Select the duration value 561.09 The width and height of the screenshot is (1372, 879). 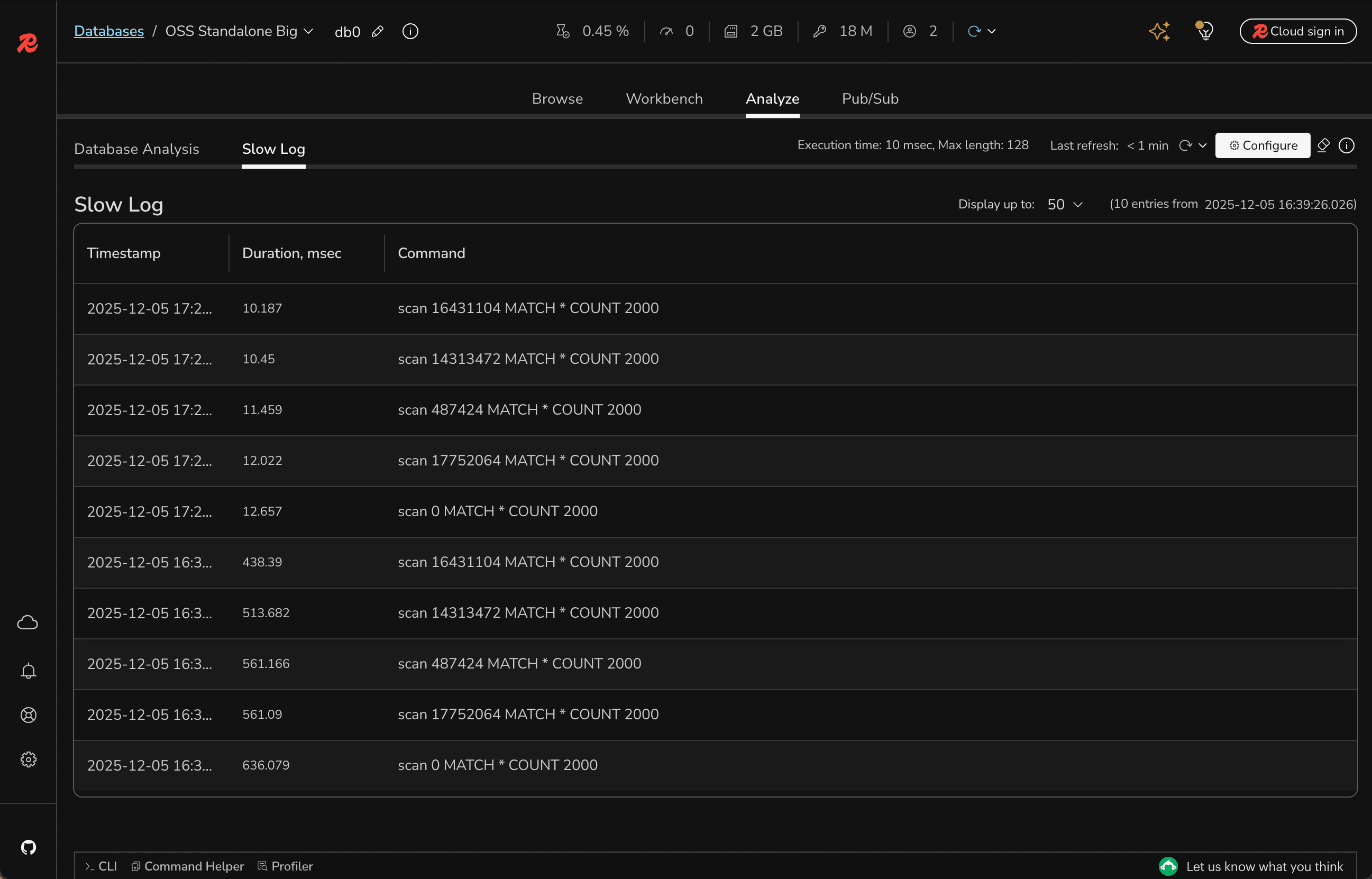[262, 715]
